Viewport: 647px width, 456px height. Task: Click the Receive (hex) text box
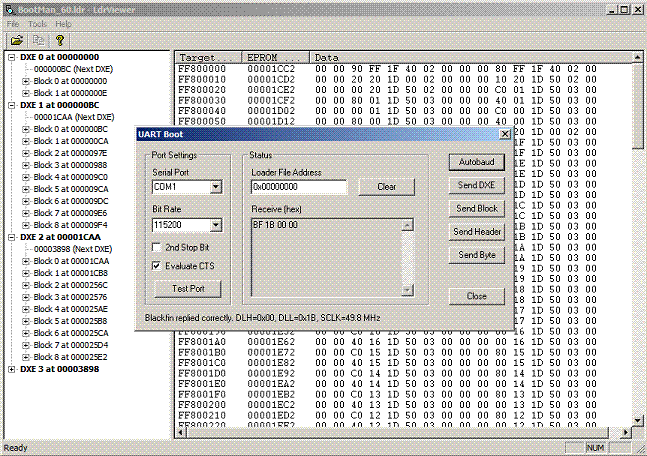326,257
